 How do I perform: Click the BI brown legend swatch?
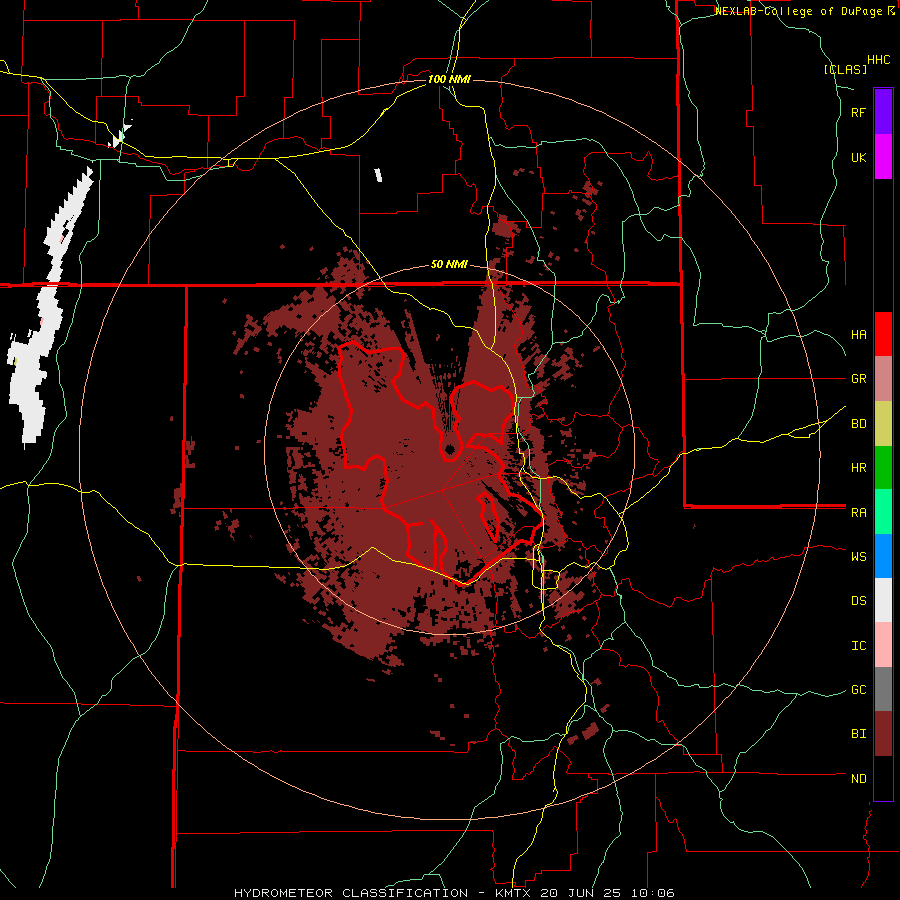[x=883, y=734]
